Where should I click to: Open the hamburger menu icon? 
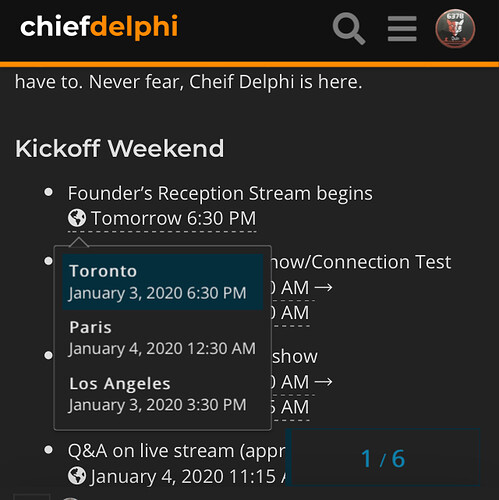(402, 29)
